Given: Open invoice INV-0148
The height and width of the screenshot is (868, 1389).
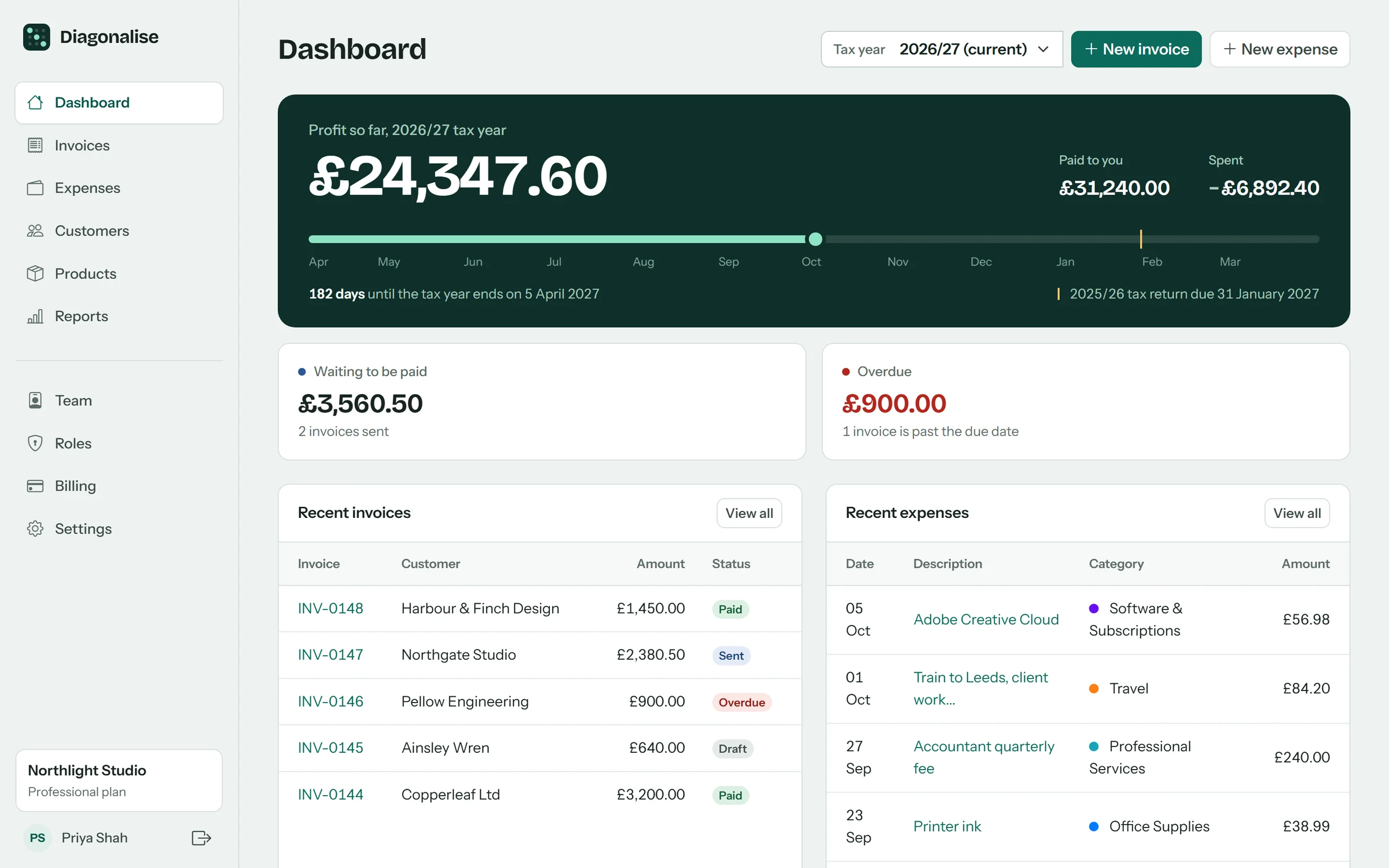Looking at the screenshot, I should [330, 608].
